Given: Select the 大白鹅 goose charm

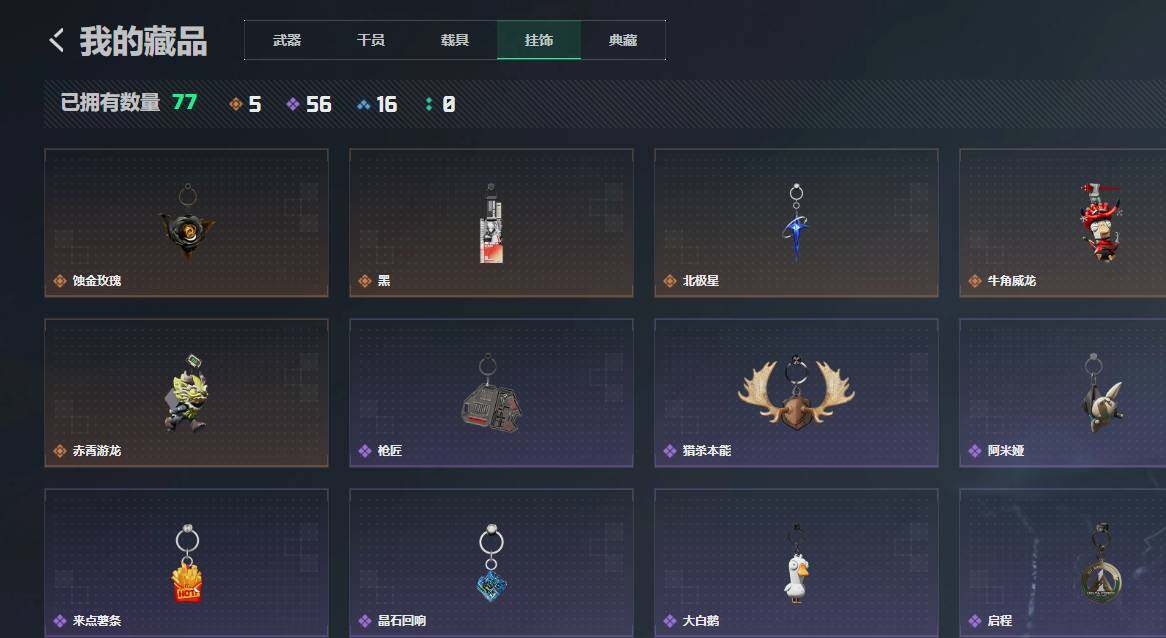Looking at the screenshot, I should [796, 563].
